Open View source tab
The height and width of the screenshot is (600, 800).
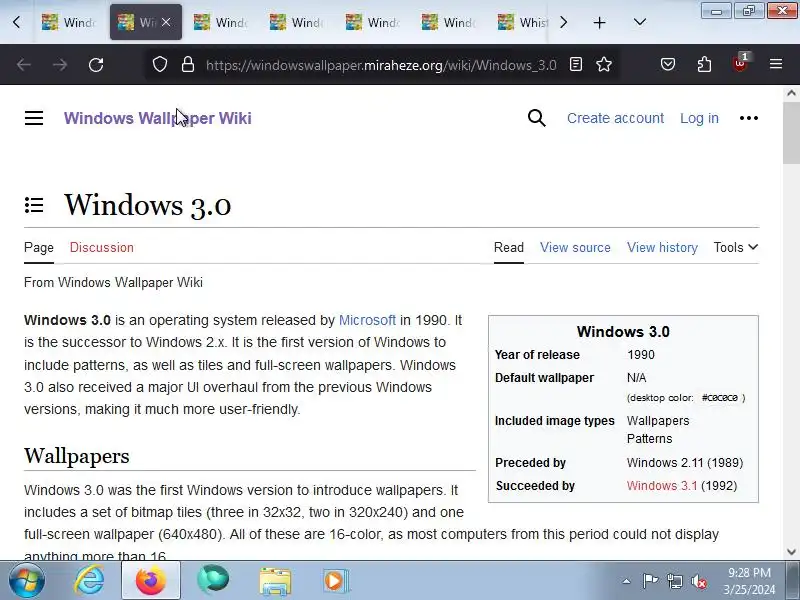pos(575,247)
